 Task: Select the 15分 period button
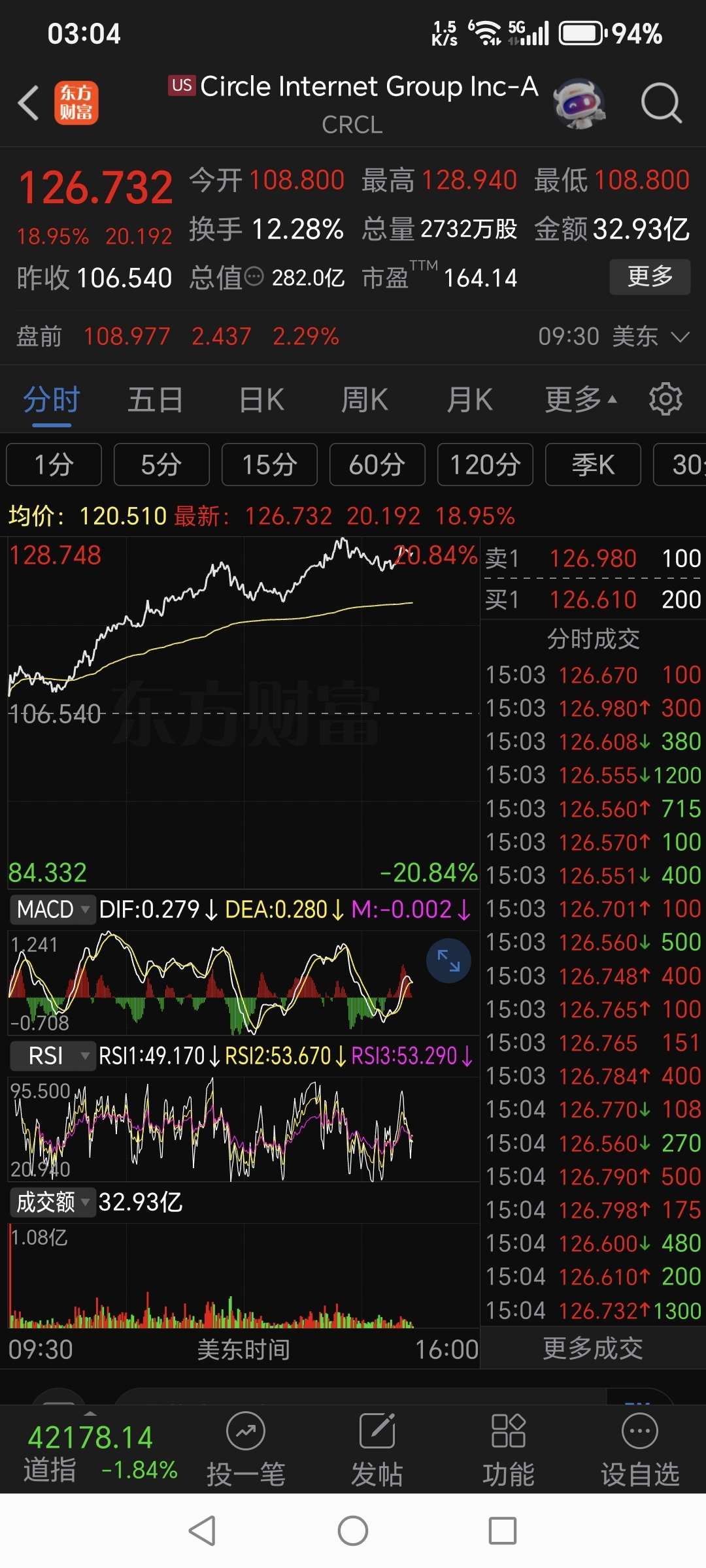pyautogui.click(x=269, y=465)
